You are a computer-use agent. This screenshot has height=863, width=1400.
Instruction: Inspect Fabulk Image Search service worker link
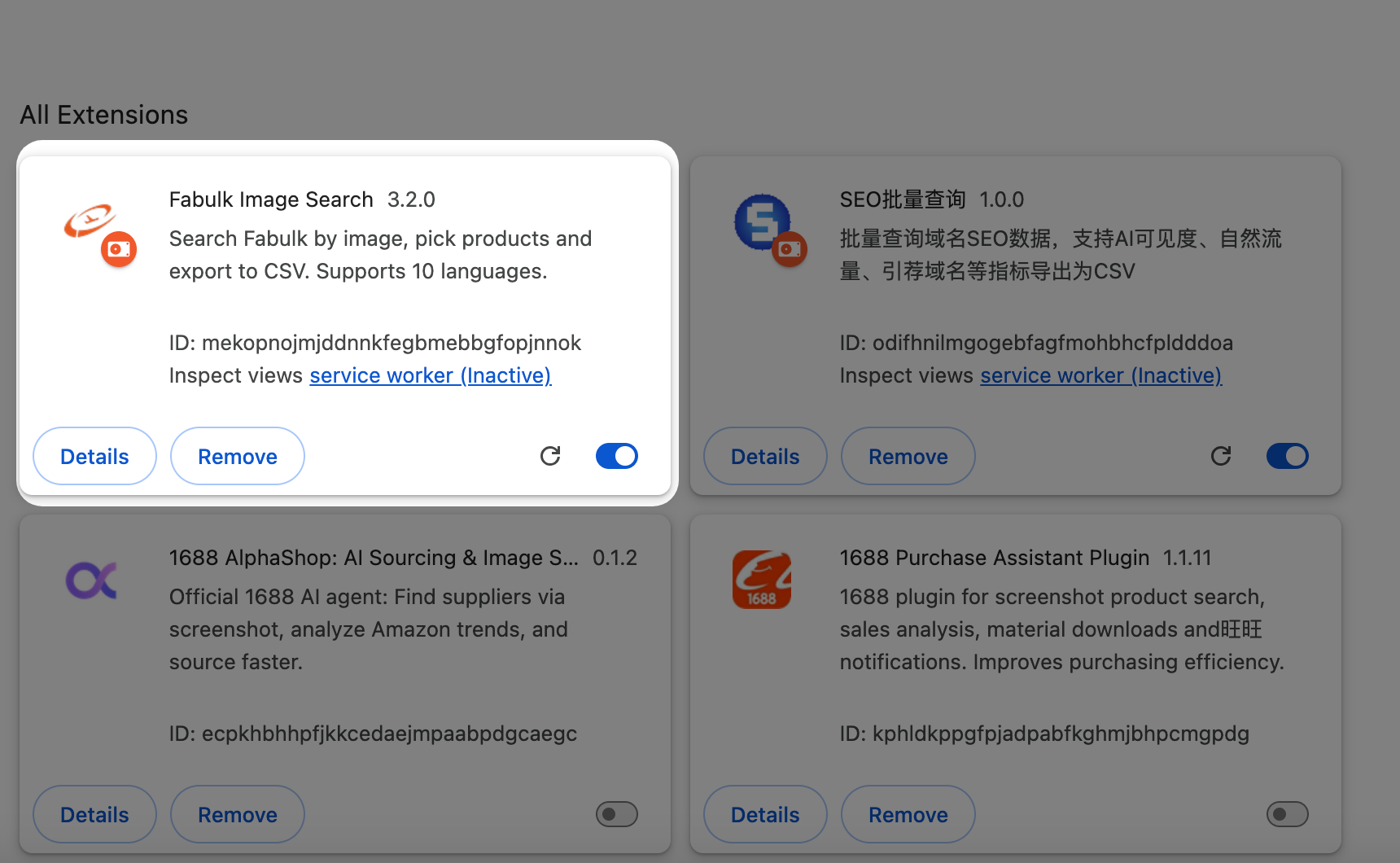pyautogui.click(x=431, y=375)
